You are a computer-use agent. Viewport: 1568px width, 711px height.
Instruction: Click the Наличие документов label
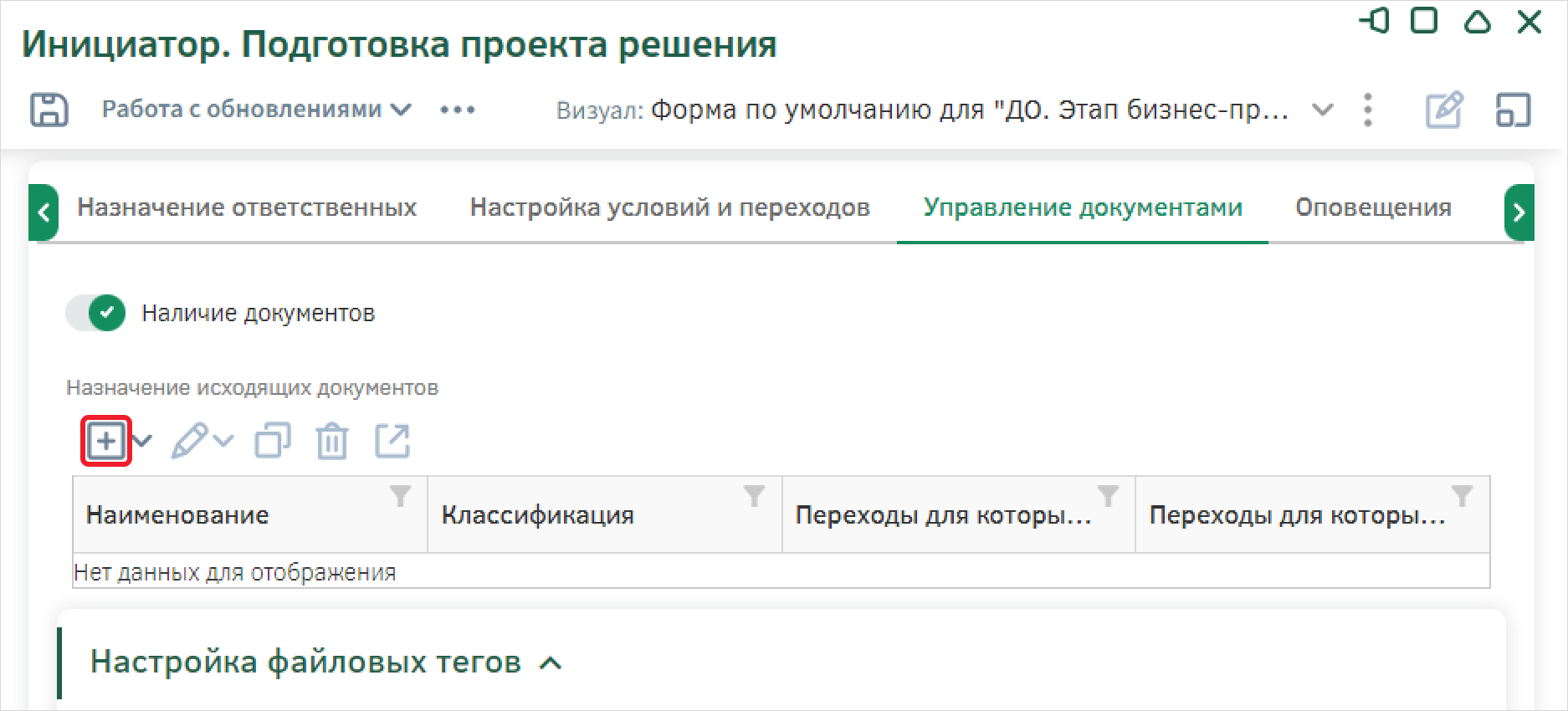pos(259,313)
